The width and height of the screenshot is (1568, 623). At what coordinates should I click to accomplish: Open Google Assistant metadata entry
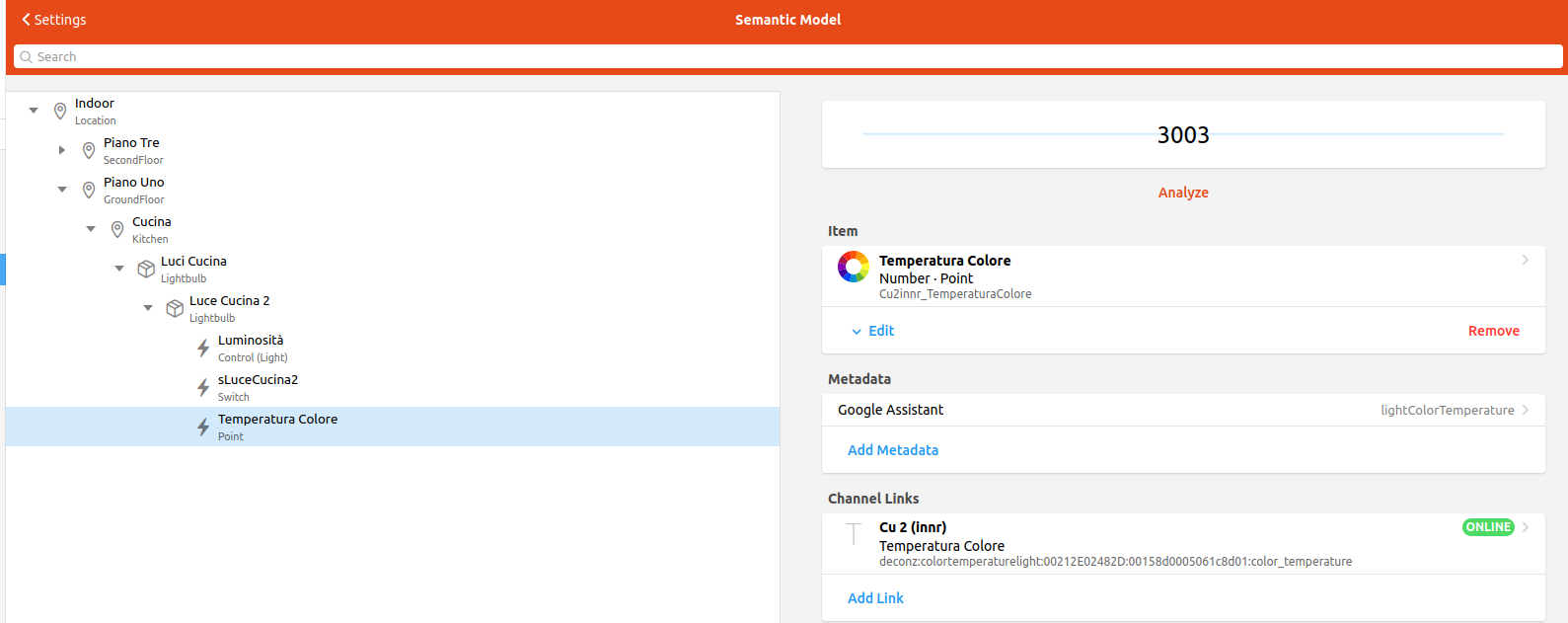[x=1182, y=410]
